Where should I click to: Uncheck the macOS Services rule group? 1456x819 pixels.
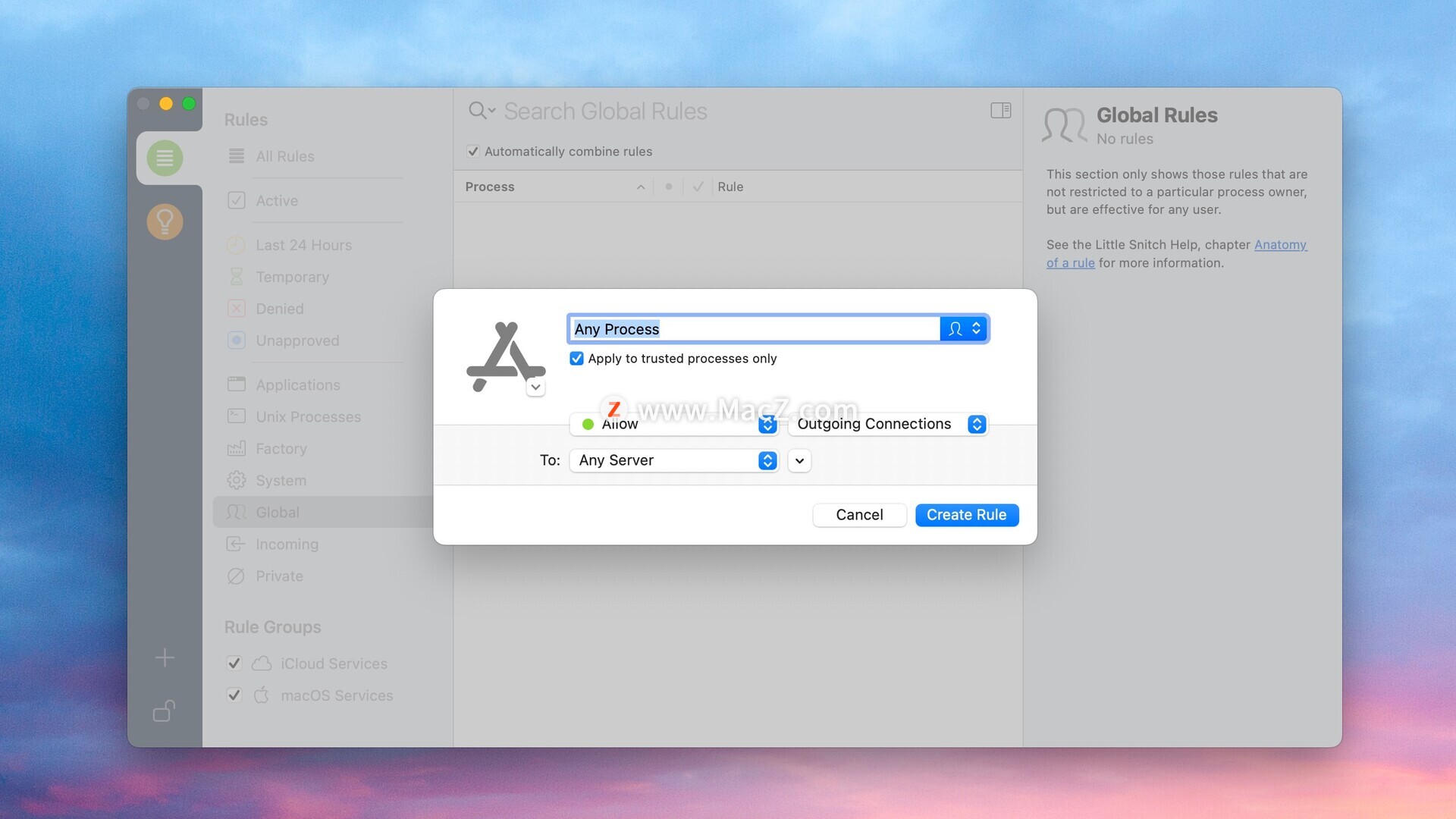[x=234, y=695]
